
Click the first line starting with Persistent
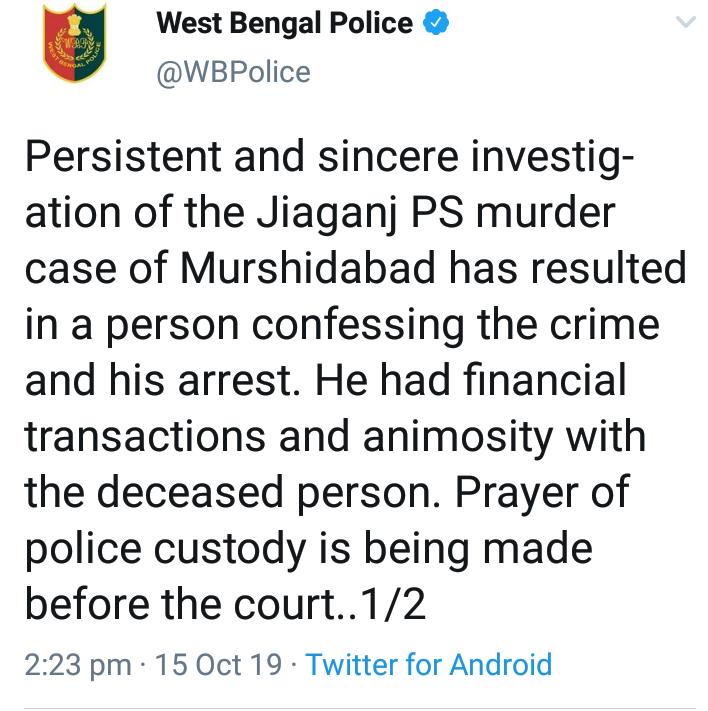click(x=329, y=158)
